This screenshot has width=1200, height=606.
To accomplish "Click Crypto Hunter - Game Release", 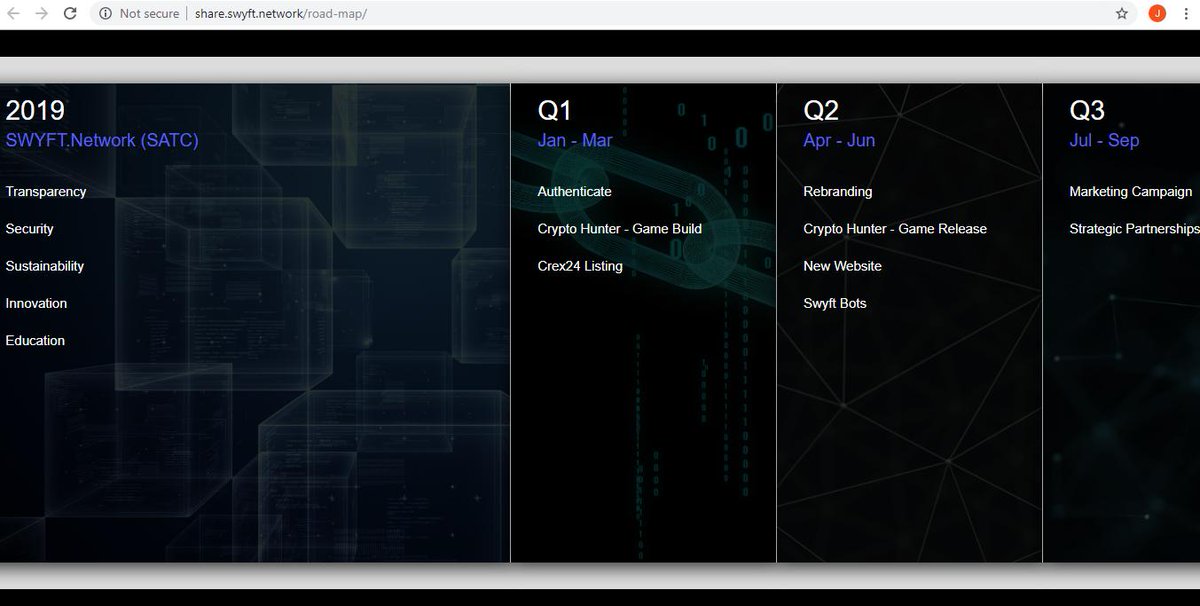I will pos(895,229).
